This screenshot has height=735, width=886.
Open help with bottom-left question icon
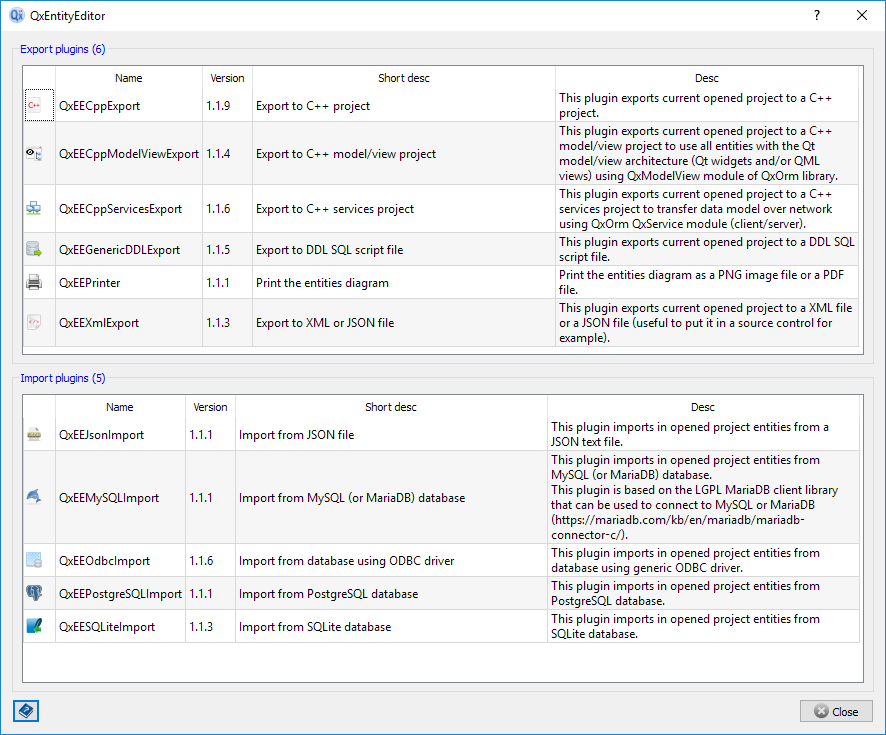(x=26, y=711)
